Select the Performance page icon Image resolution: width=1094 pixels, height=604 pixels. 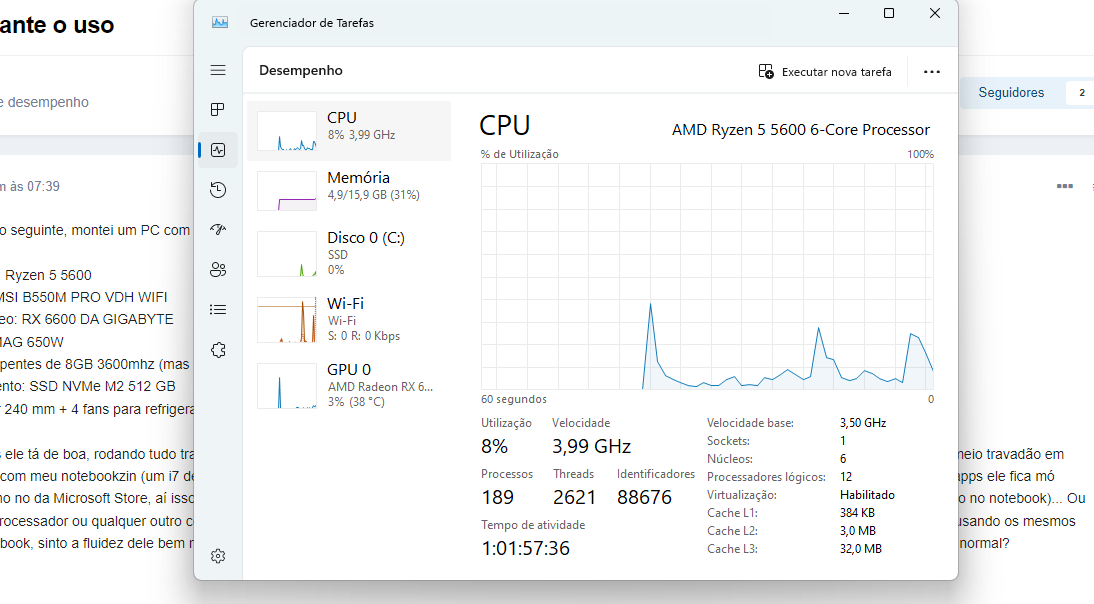point(218,150)
